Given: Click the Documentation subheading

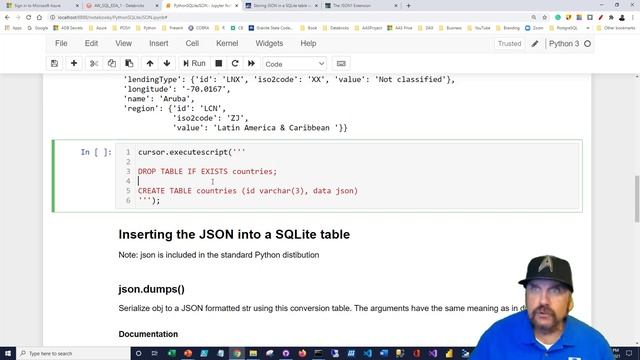Looking at the screenshot, I should [148, 334].
